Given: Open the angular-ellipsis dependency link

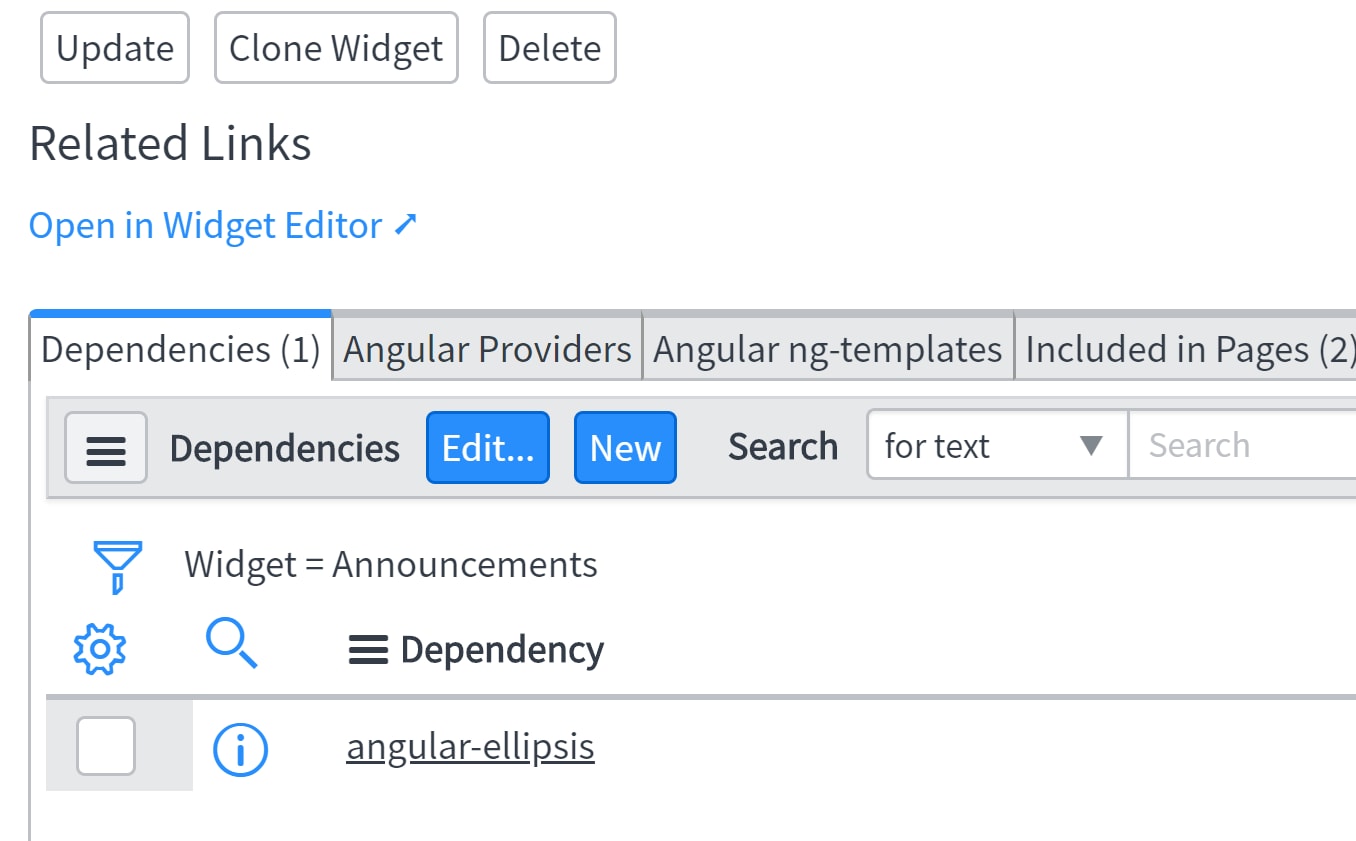Looking at the screenshot, I should pos(470,747).
